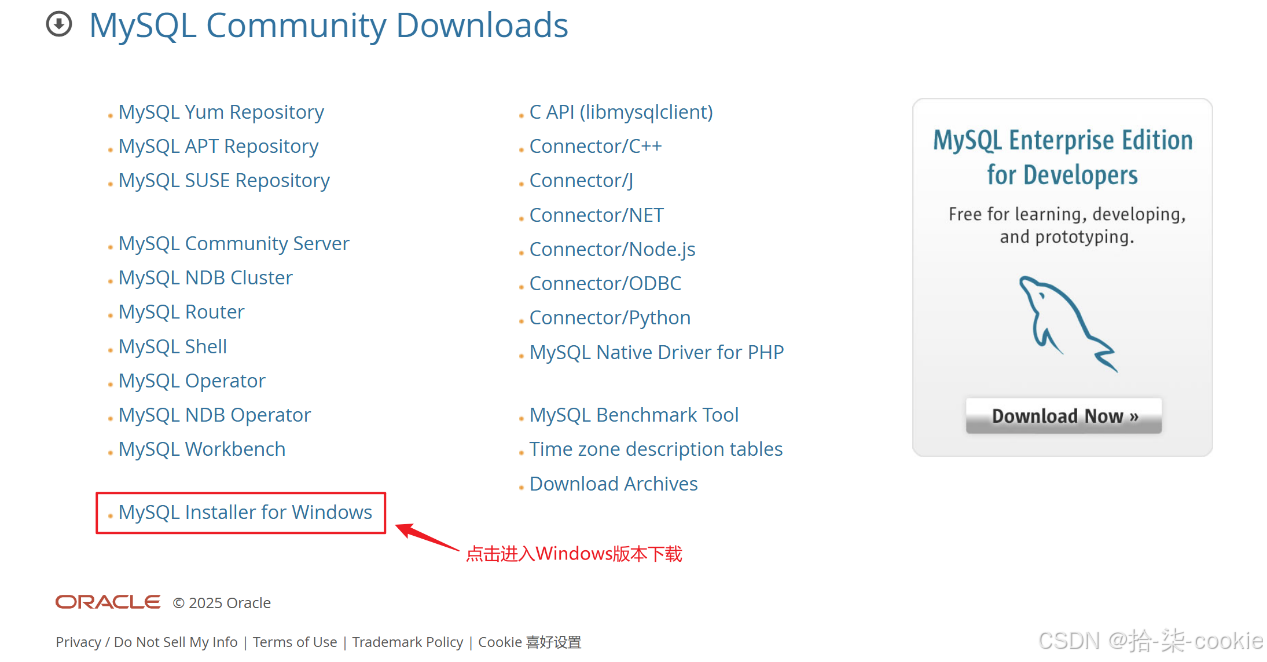The width and height of the screenshot is (1267, 662).
Task: Open Connector/NET link
Action: 597,215
